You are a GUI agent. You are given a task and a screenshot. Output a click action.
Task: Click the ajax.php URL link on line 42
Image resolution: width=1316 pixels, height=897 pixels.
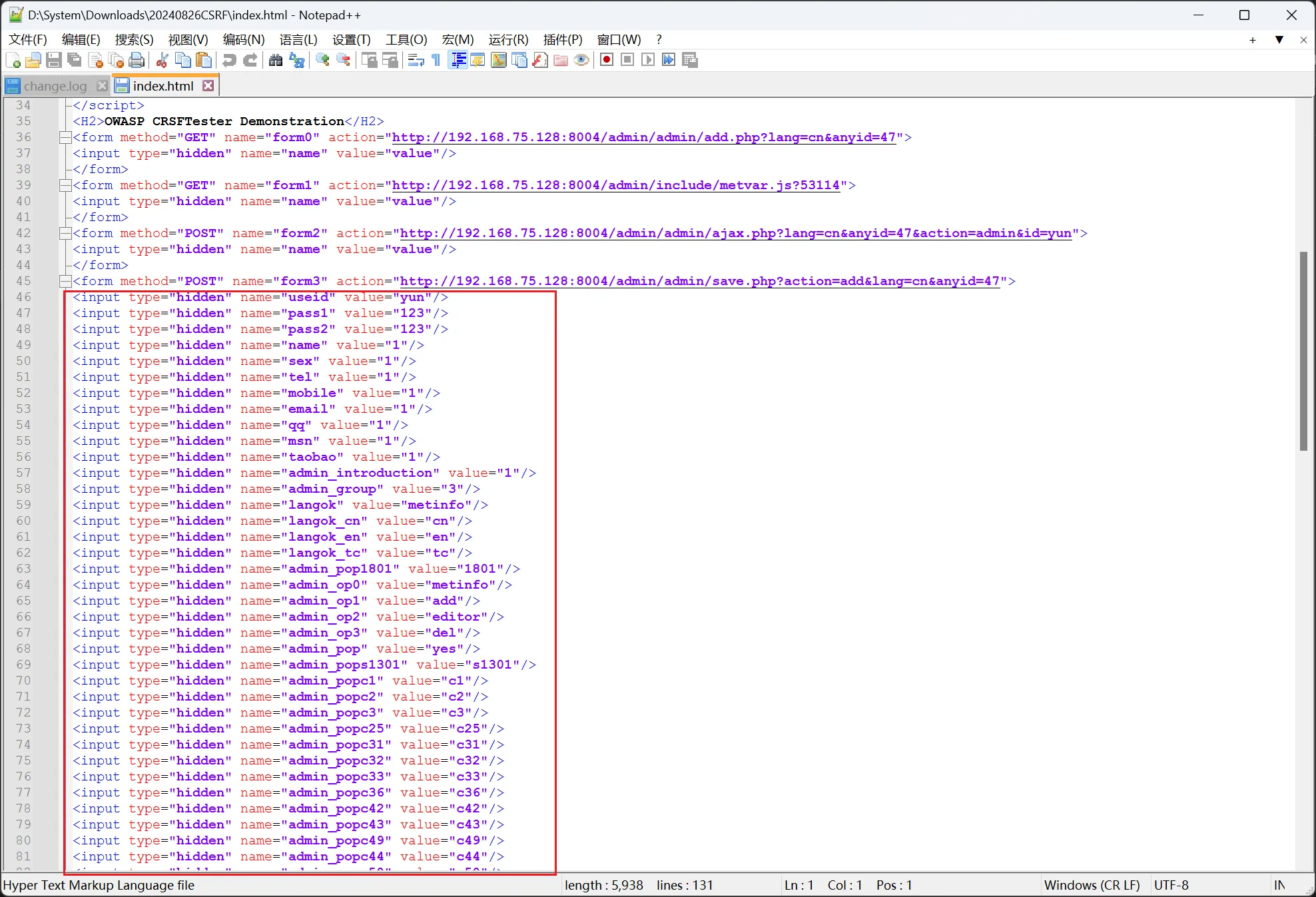pos(736,234)
